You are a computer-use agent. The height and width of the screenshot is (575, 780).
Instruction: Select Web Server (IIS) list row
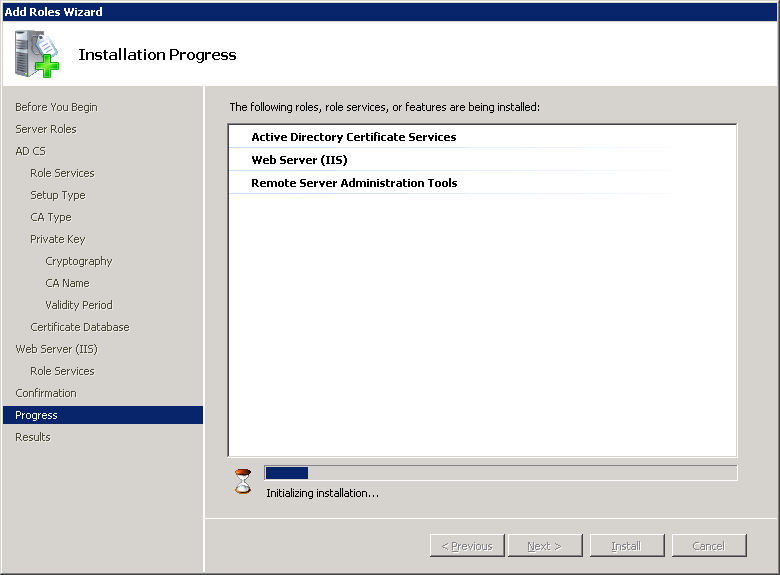tap(482, 160)
